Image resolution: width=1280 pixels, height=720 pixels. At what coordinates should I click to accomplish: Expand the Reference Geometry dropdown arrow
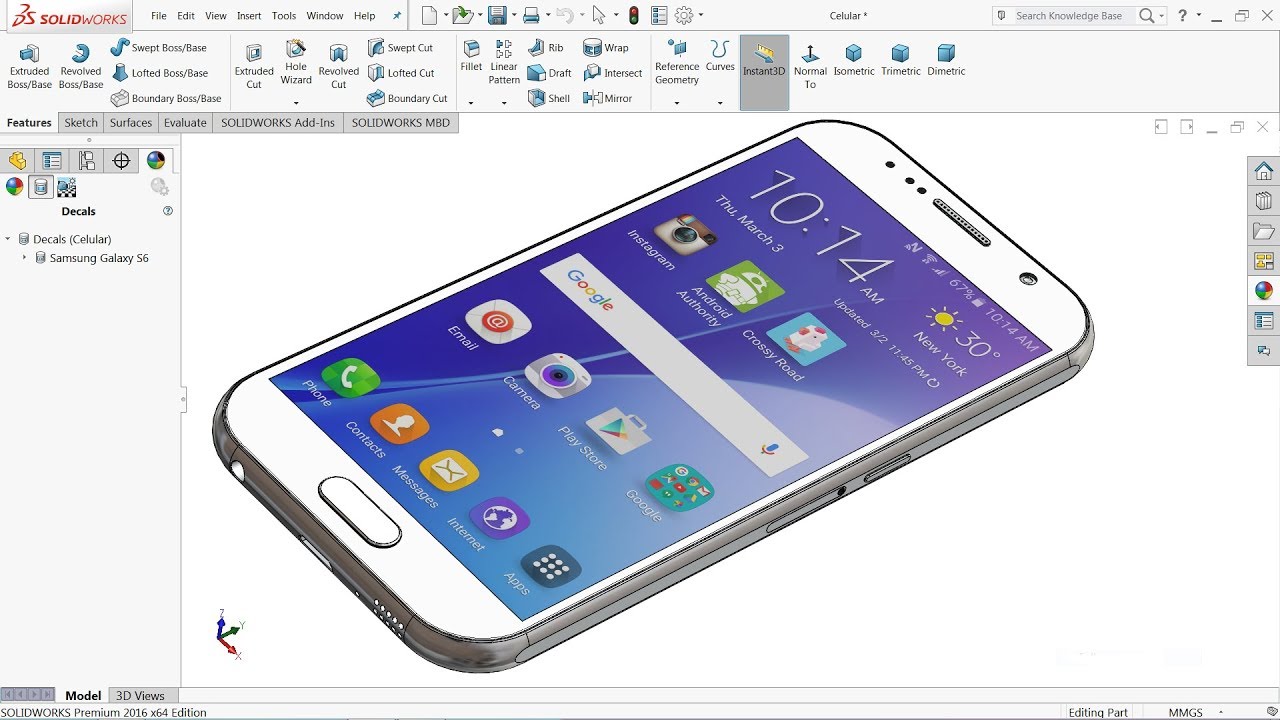click(677, 102)
